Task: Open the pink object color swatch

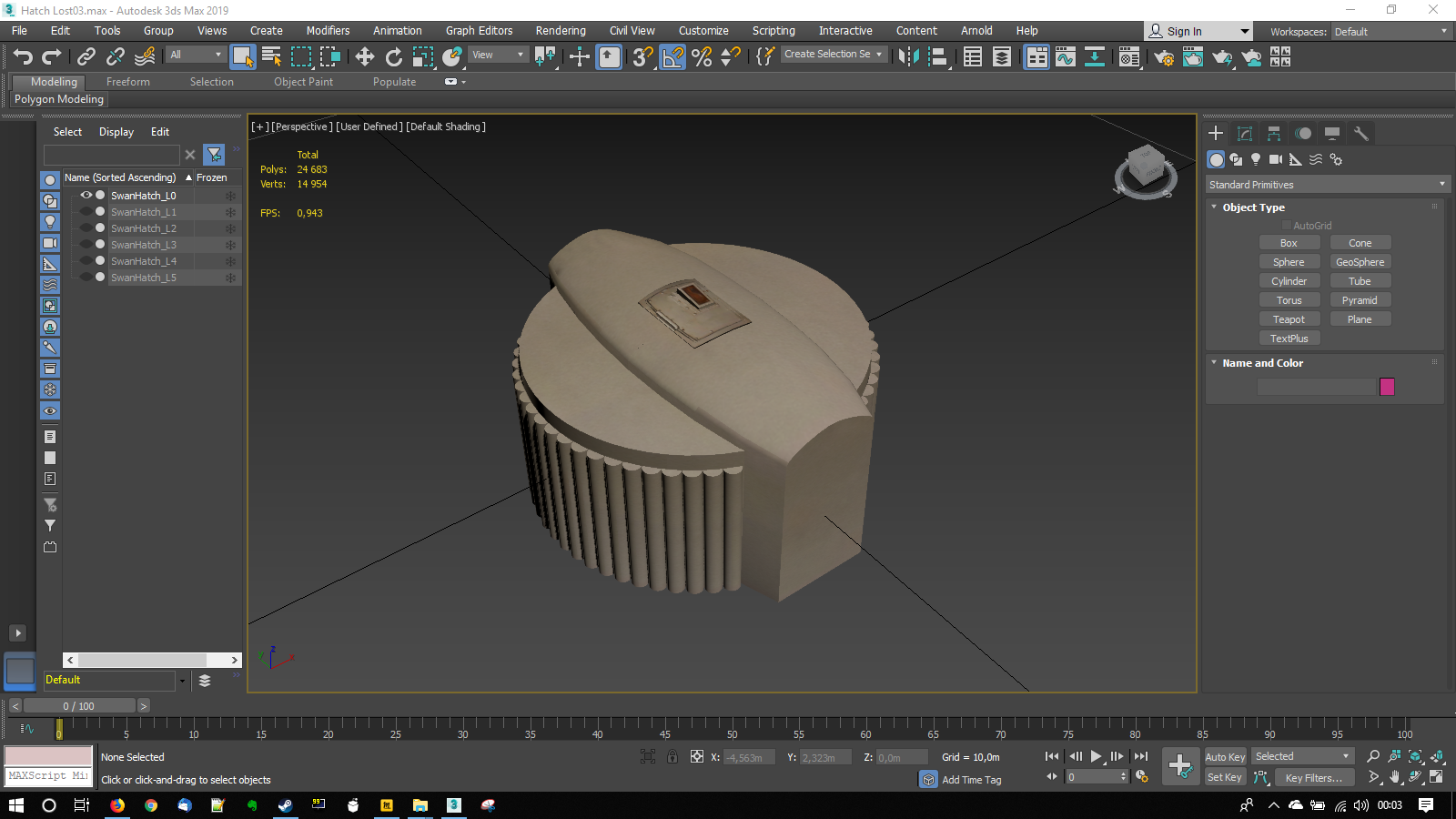Action: pyautogui.click(x=1387, y=387)
